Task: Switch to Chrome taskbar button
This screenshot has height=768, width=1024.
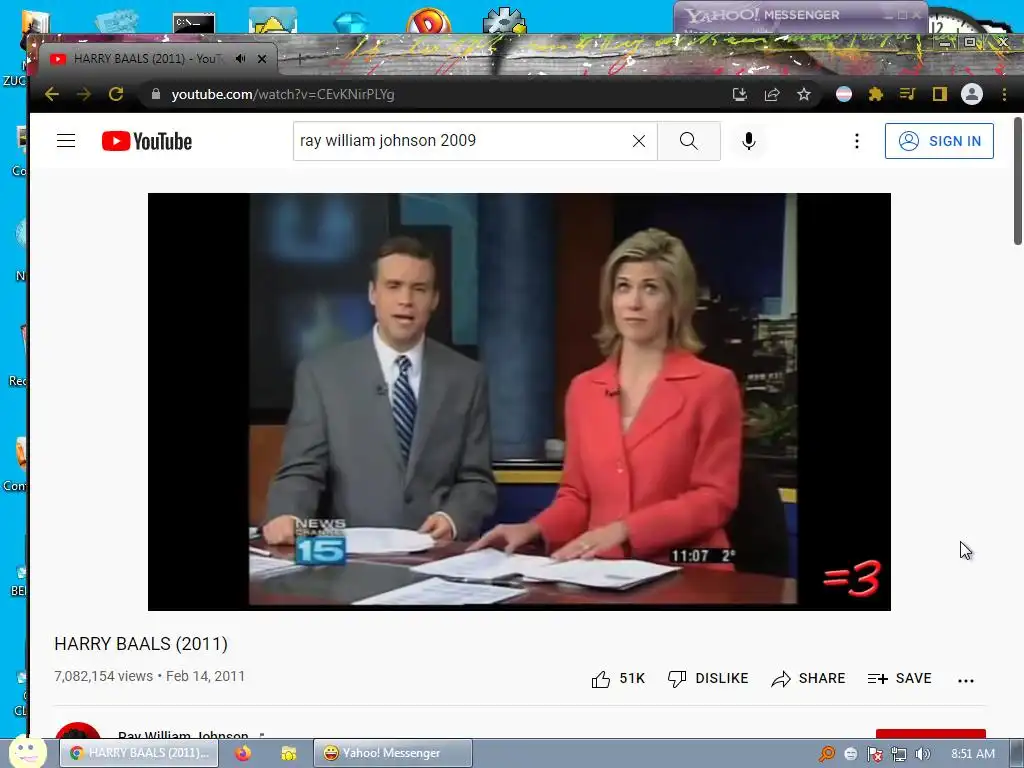Action: (139, 753)
